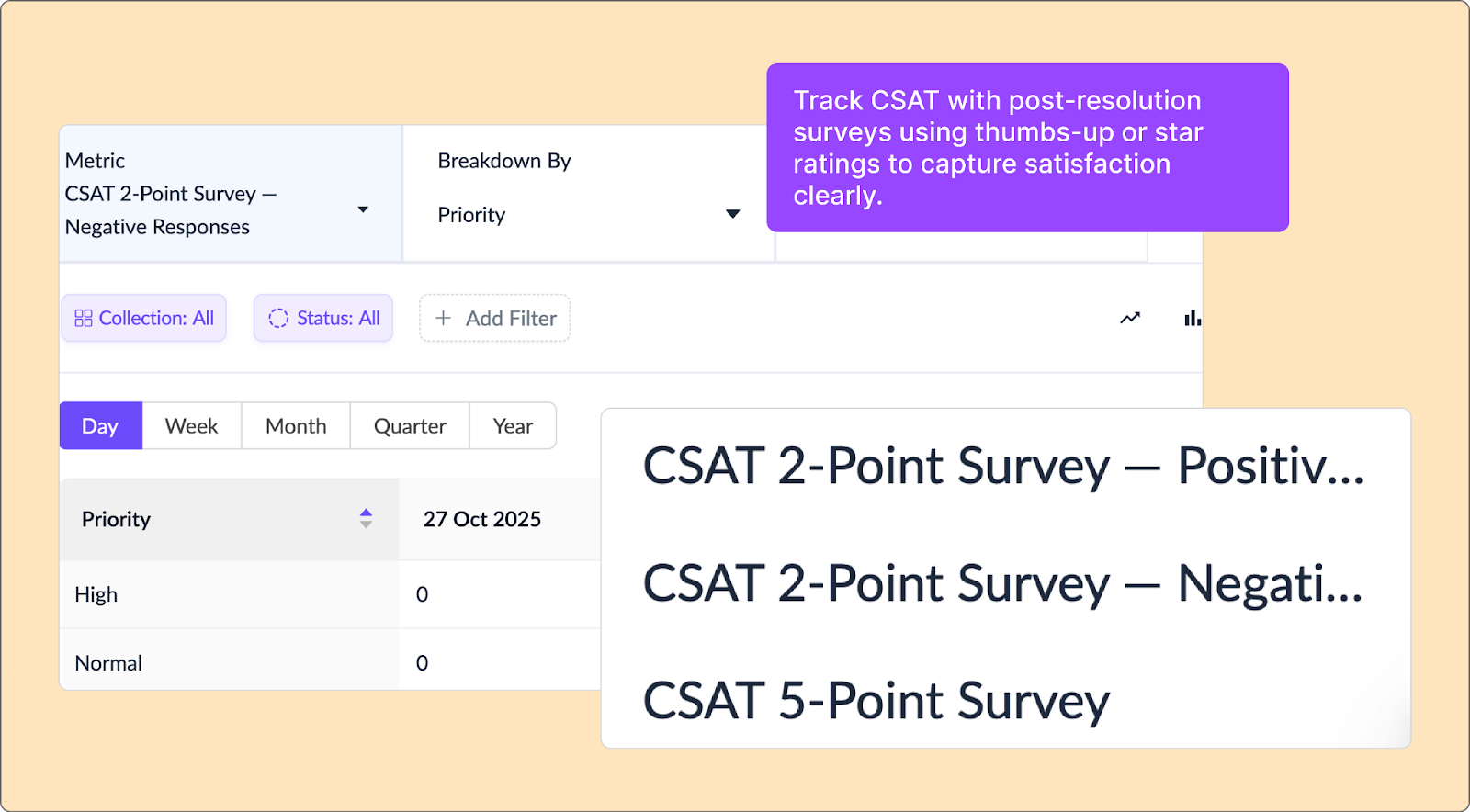Choose CSAT 2-Point Survey — Negative option
The width and height of the screenshot is (1470, 812).
click(x=1003, y=582)
